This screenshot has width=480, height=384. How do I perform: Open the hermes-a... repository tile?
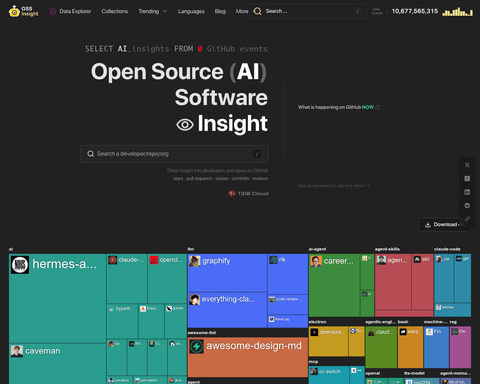[x=57, y=299]
